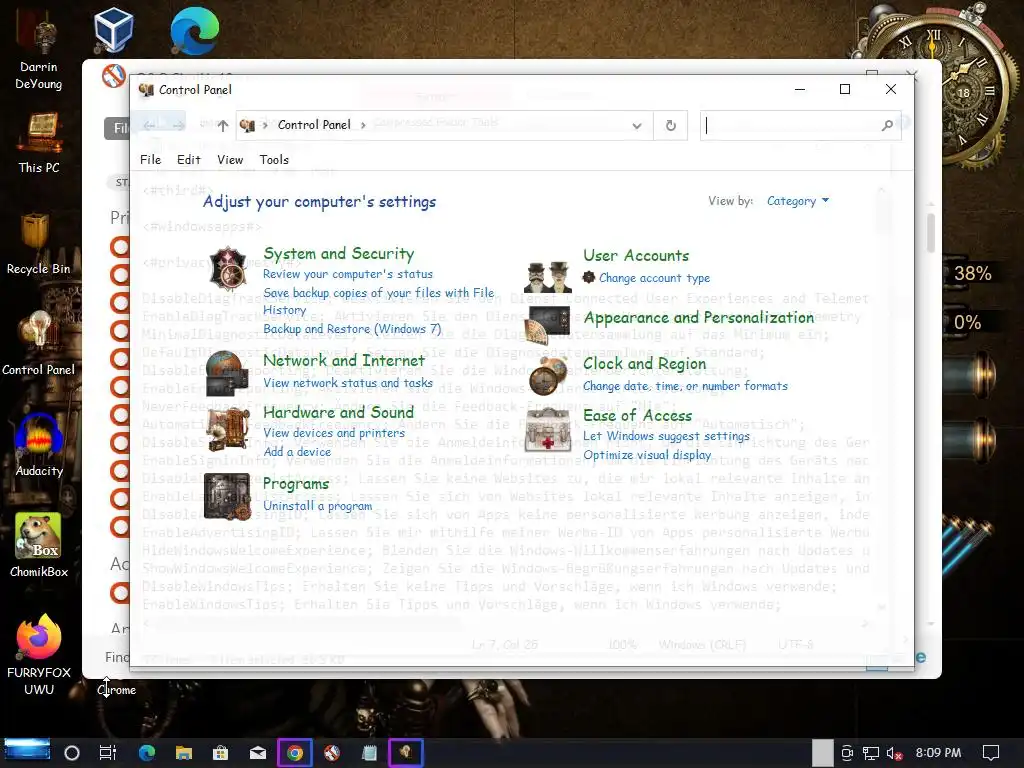Launch Audacity from the desktop
The image size is (1024, 768).
[x=39, y=445]
